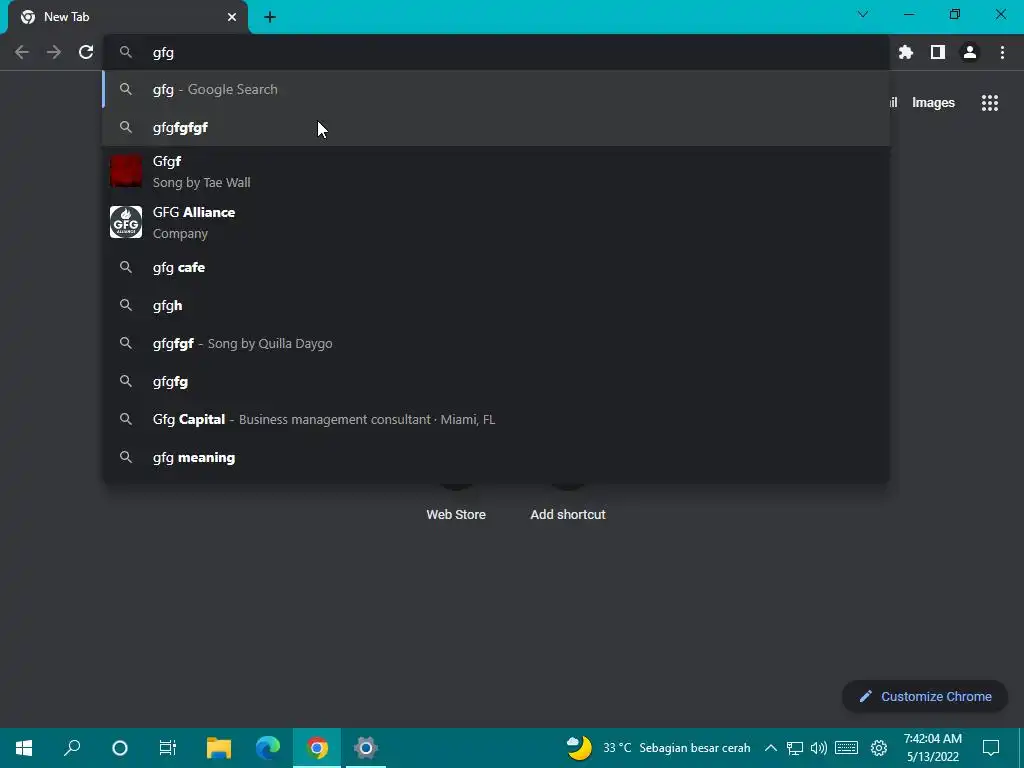The image size is (1024, 768).
Task: Click the red Gfgf song thumbnail
Action: 126,171
